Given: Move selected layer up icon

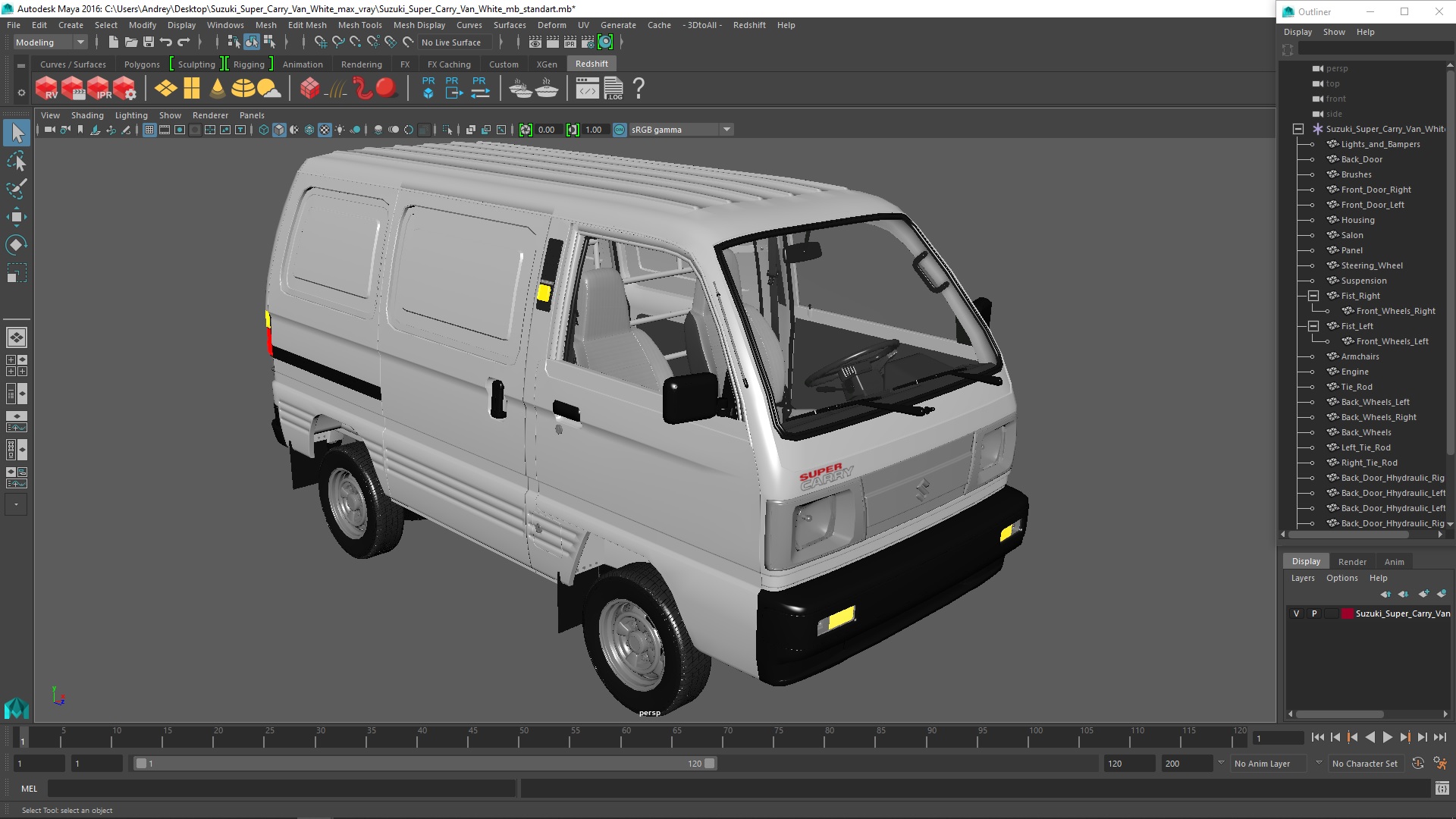Looking at the screenshot, I should (1386, 594).
